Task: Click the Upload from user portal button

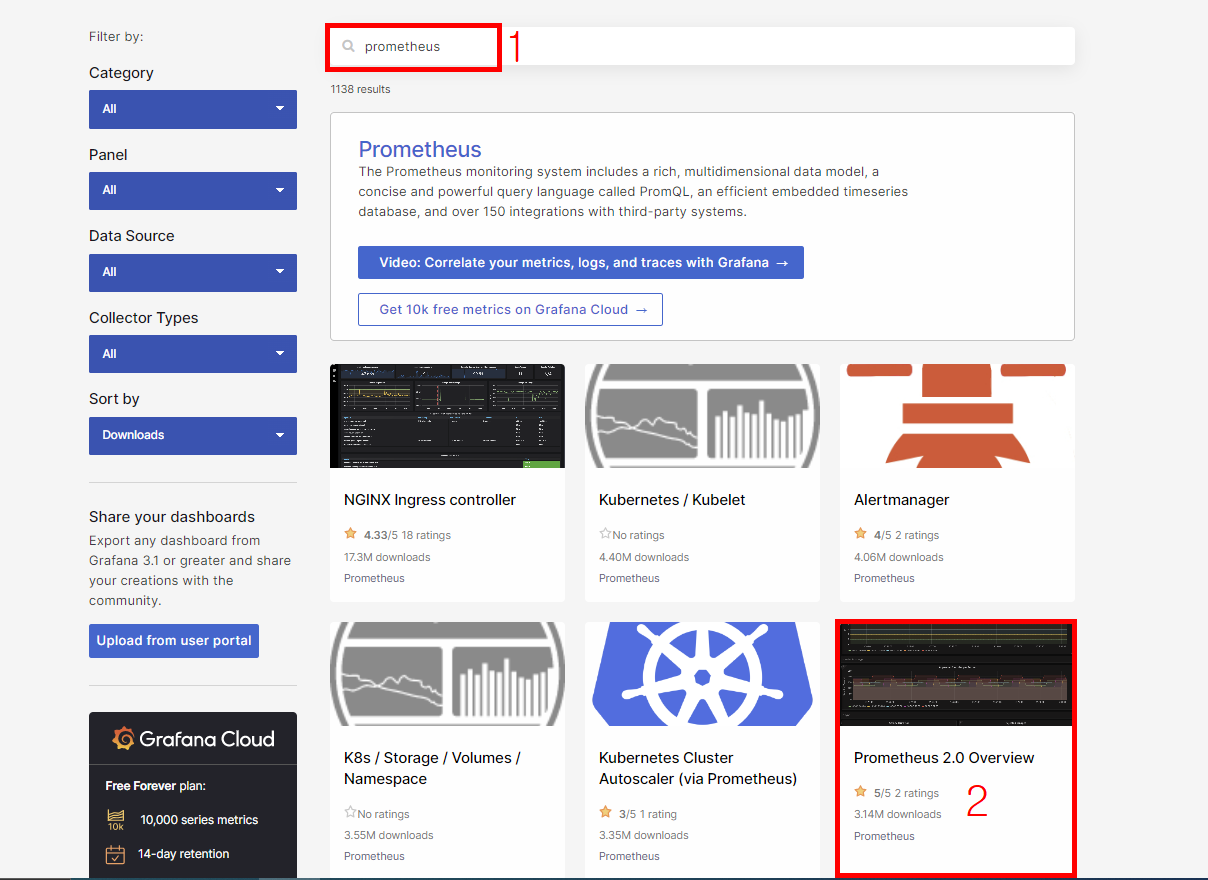Action: click(x=174, y=641)
